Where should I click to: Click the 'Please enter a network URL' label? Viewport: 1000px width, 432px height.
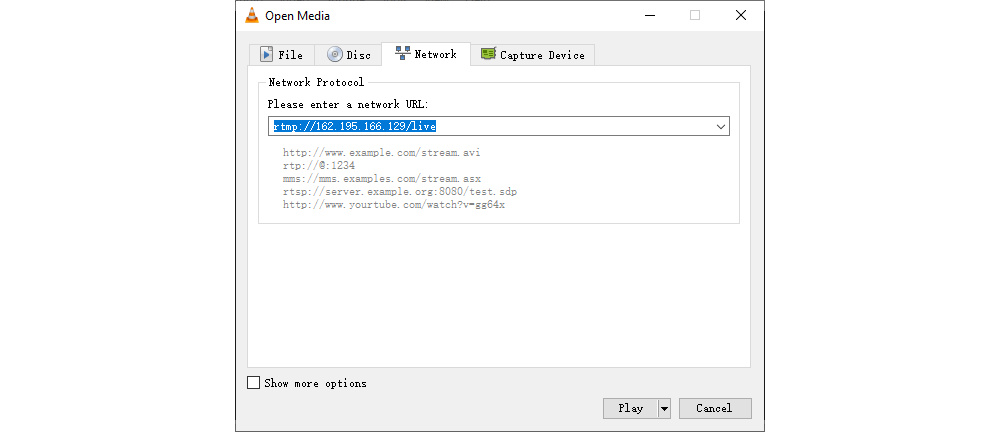tap(347, 104)
